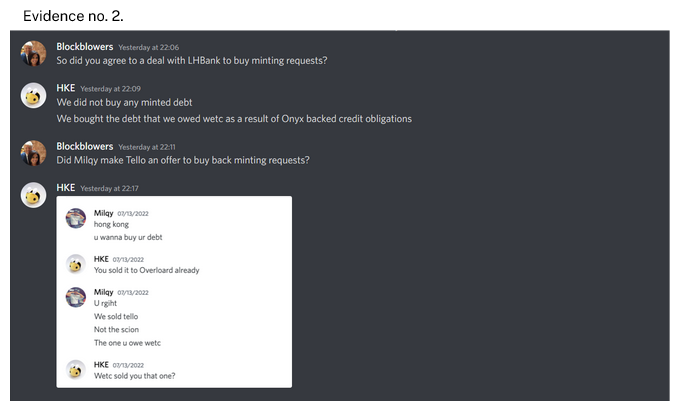
Task: Open HKE username on the 22:09 message
Action: [65, 88]
